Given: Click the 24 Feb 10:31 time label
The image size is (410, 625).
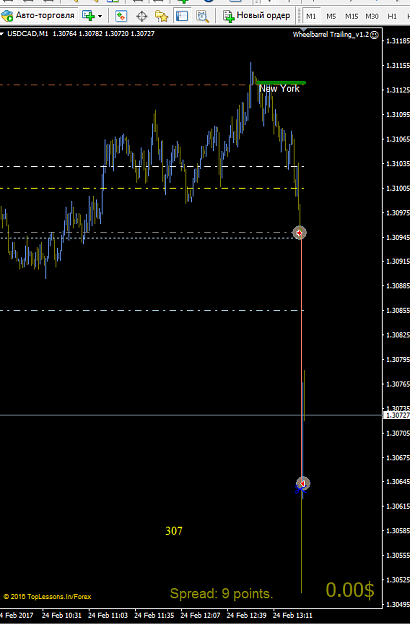Looking at the screenshot, I should (x=62, y=615).
